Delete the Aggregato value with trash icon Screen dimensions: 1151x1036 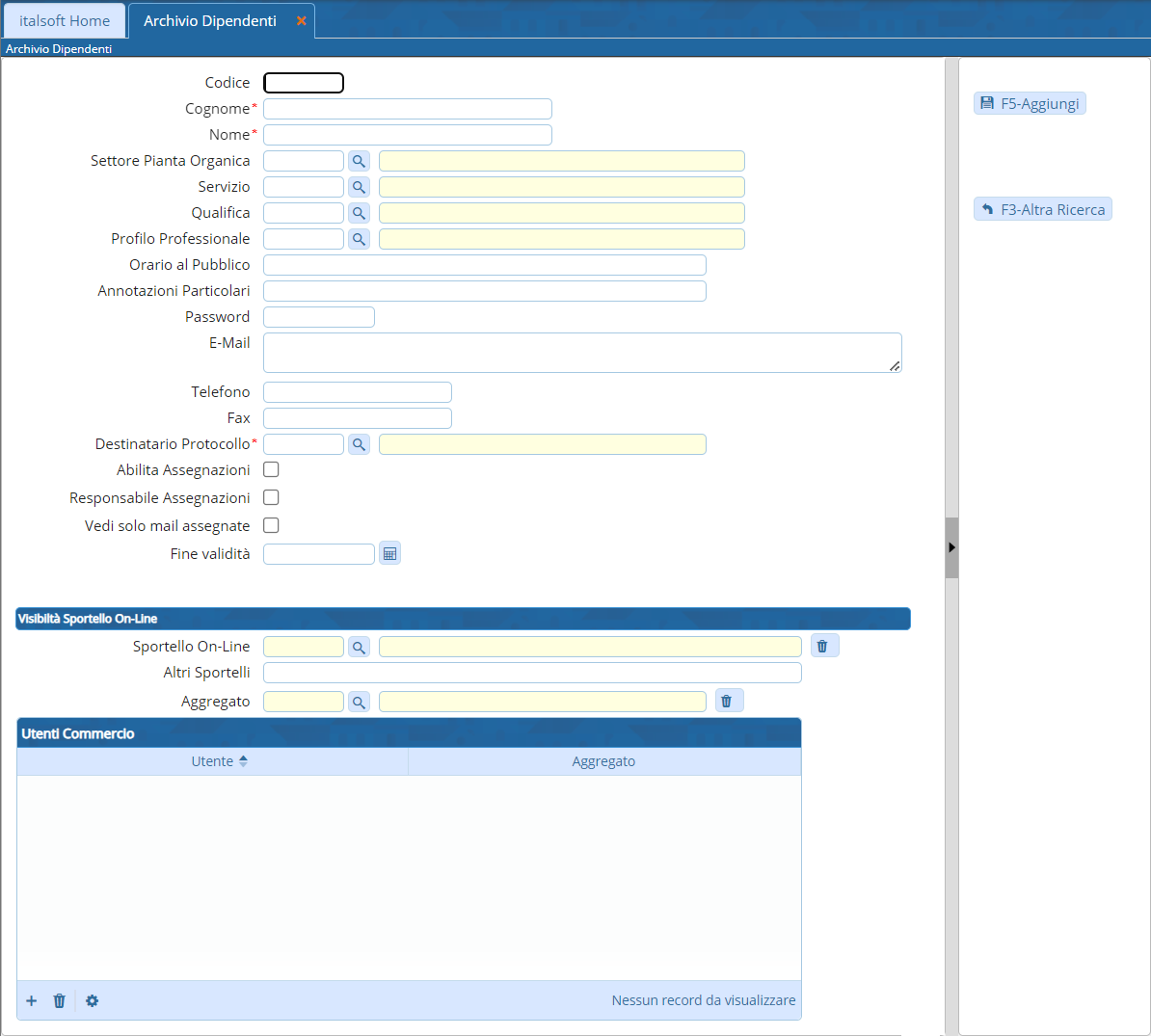pyautogui.click(x=728, y=702)
